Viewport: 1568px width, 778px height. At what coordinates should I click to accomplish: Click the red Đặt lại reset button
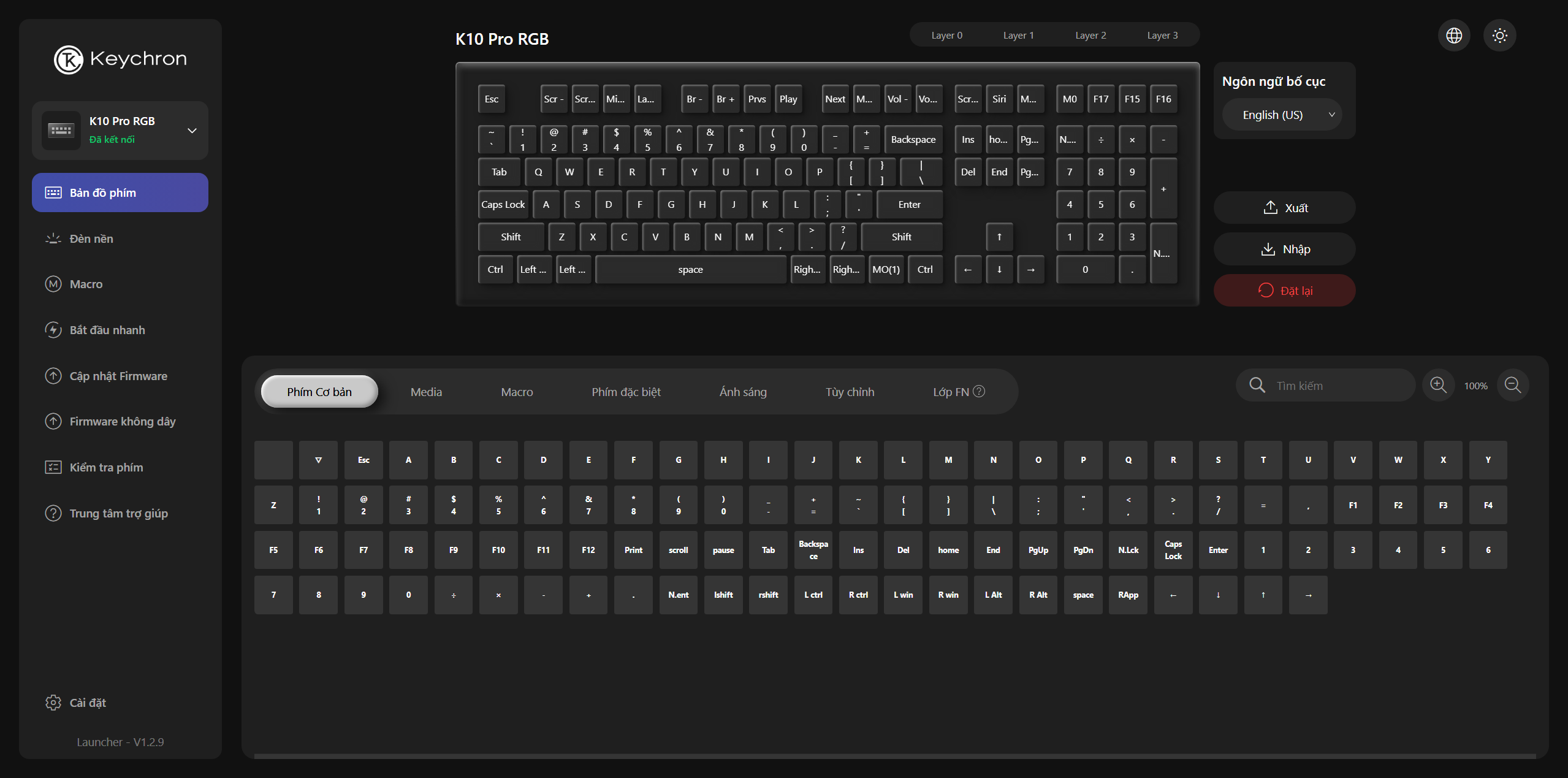(1284, 291)
